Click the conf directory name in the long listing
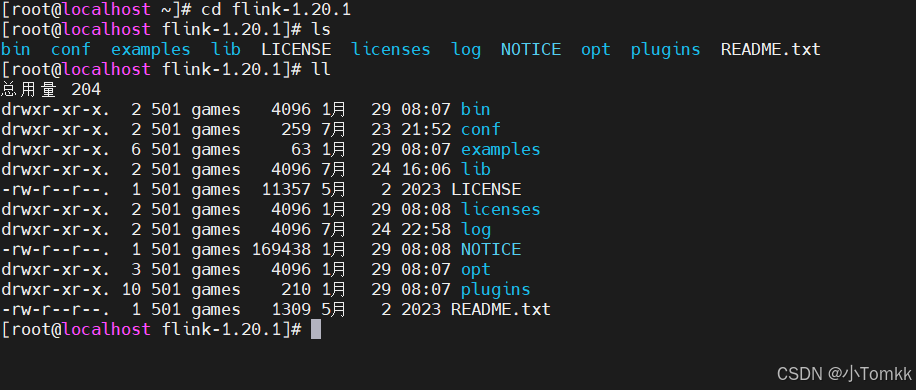916x390 pixels. click(x=481, y=129)
